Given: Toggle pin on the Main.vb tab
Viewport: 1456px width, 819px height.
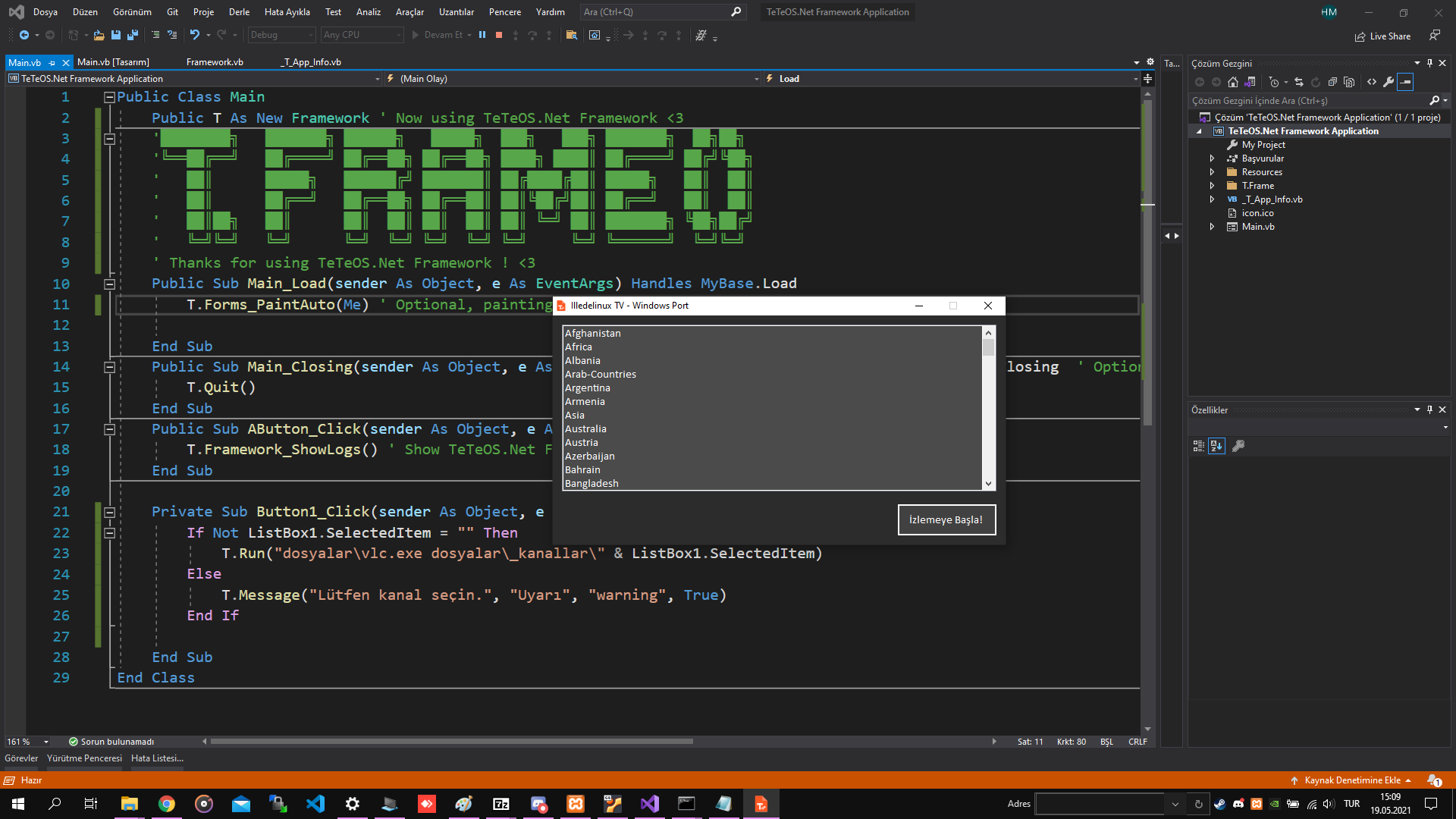Looking at the screenshot, I should (52, 63).
